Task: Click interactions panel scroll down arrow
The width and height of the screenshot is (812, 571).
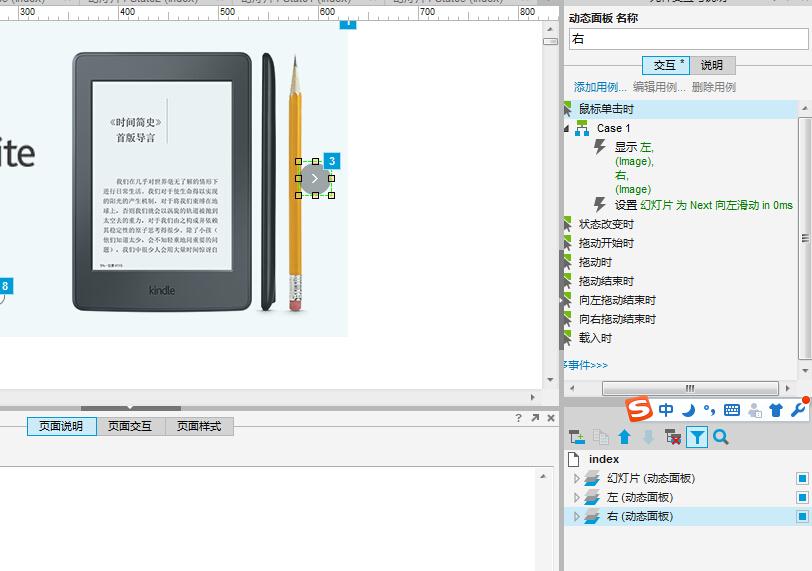Action: point(805,371)
